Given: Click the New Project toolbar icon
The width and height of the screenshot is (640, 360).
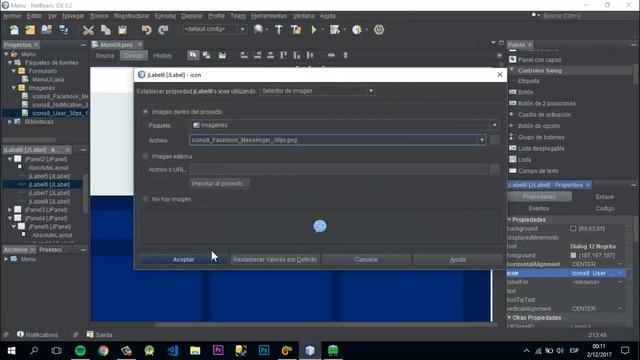Looking at the screenshot, I should (x=30, y=30).
